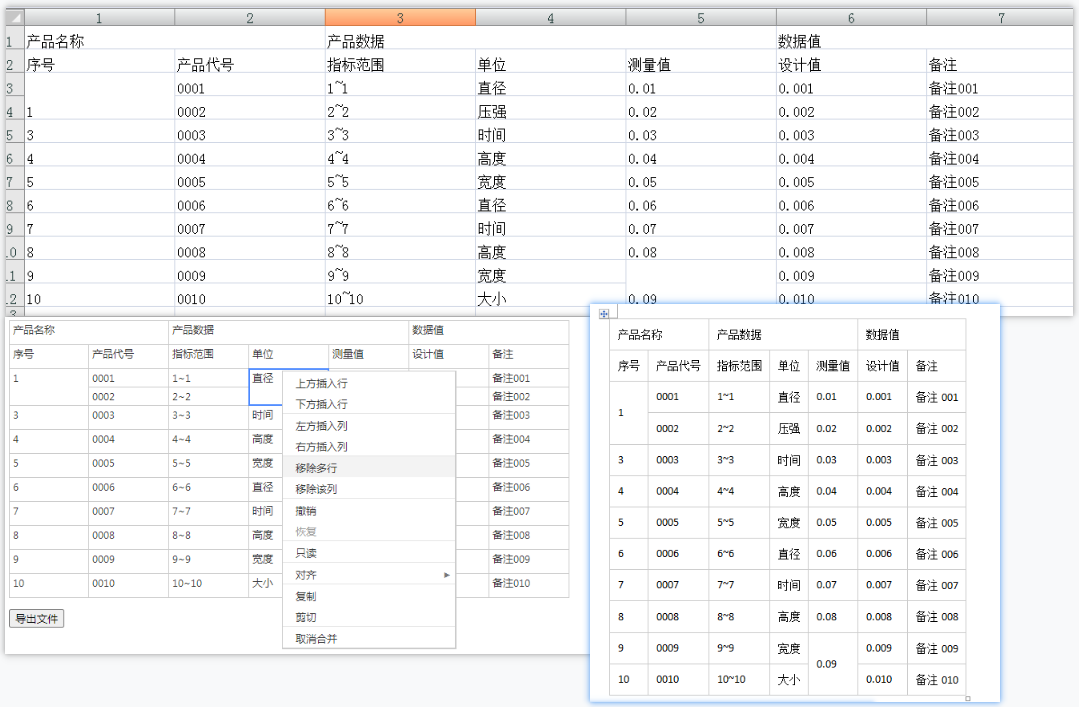Toggle "只读" read-only mode
This screenshot has width=1079, height=707.
click(320, 553)
